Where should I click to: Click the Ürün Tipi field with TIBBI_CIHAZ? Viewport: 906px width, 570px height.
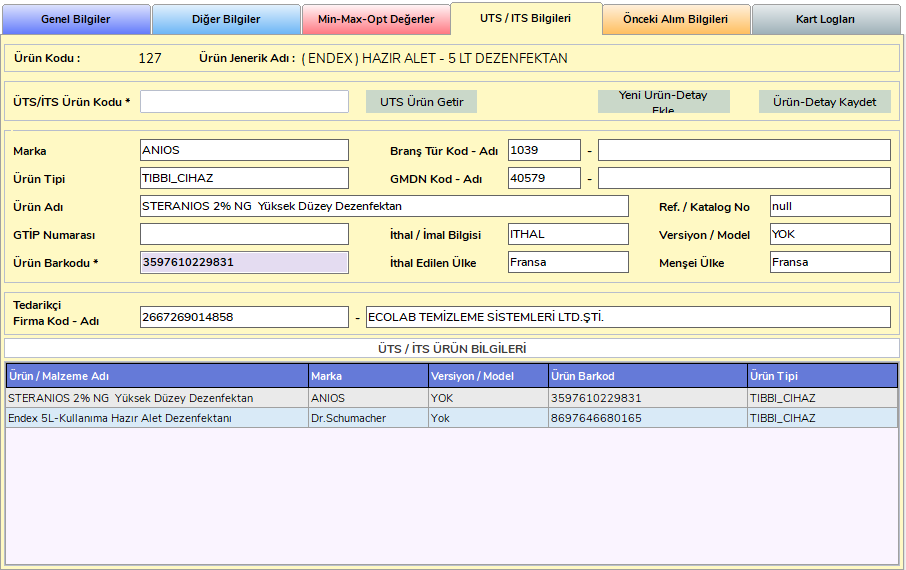(244, 178)
